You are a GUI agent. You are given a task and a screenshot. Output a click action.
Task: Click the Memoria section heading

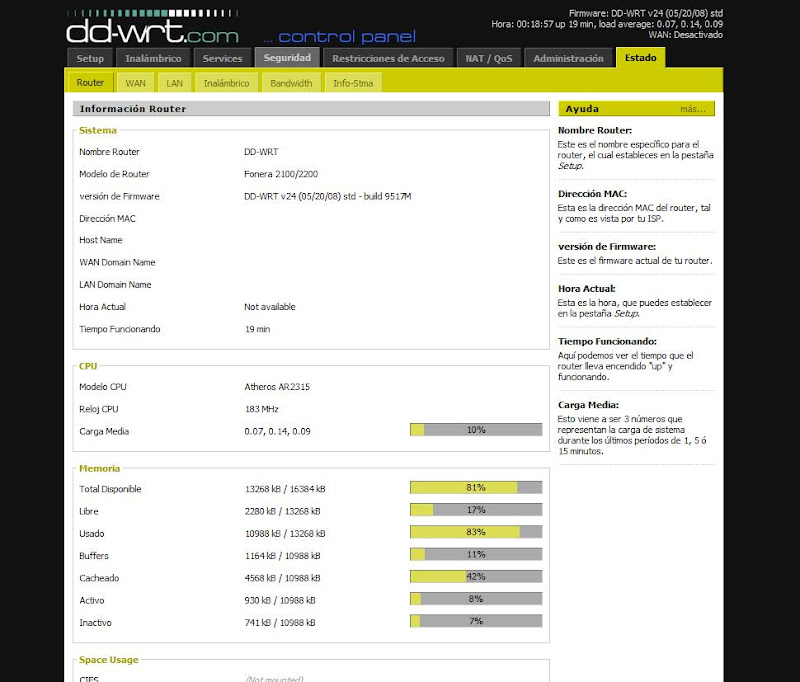(x=99, y=468)
